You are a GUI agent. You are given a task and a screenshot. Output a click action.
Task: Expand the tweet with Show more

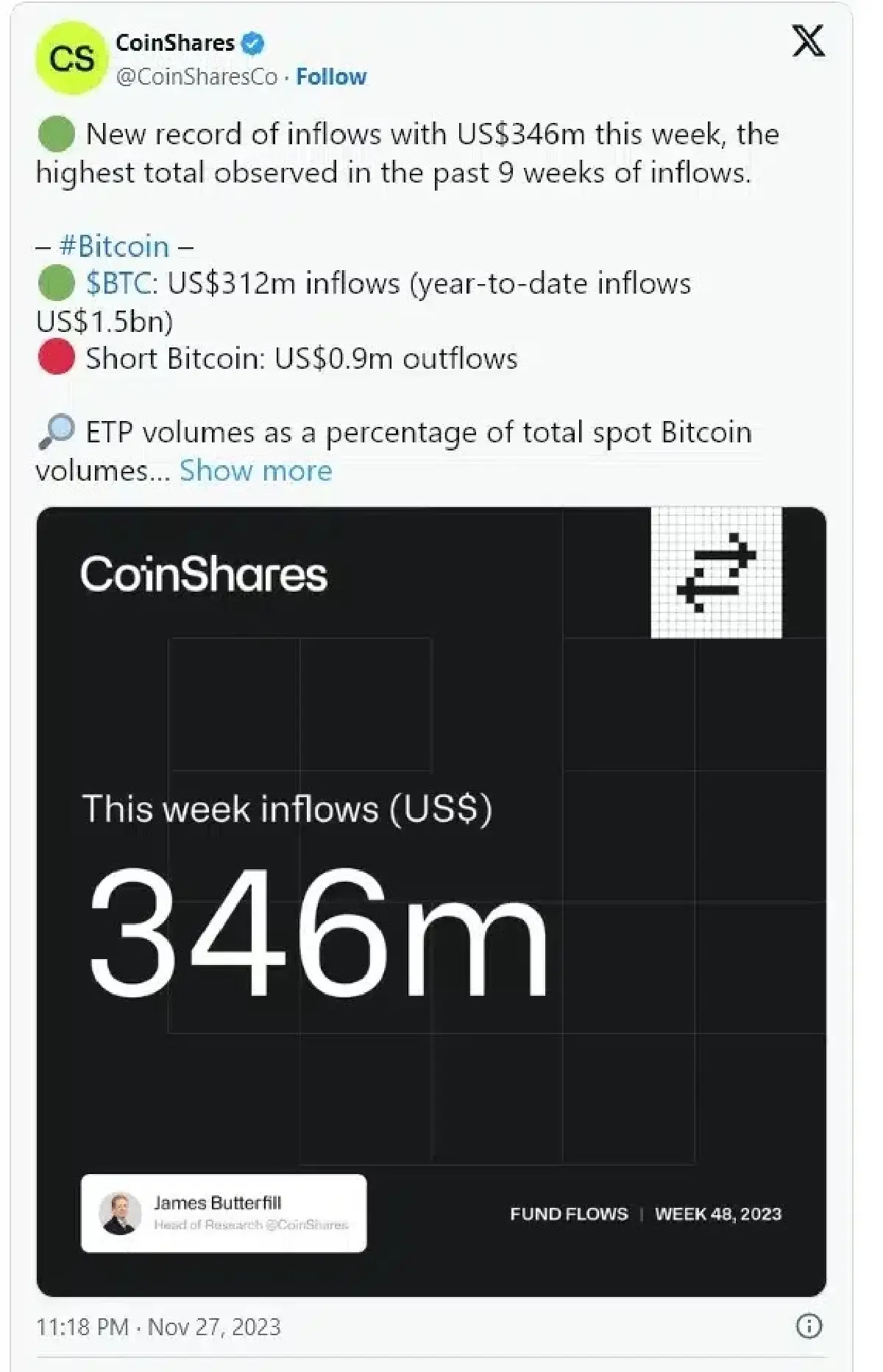(256, 470)
